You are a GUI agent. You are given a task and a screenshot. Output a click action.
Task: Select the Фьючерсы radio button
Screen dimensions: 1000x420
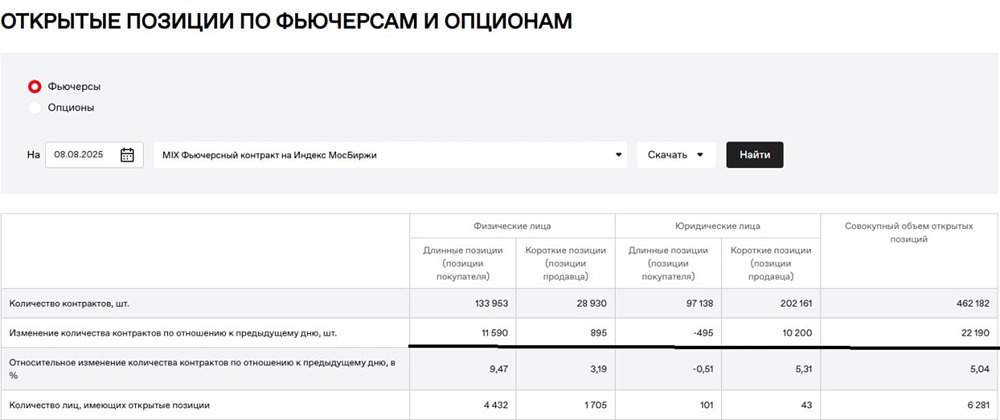click(35, 86)
